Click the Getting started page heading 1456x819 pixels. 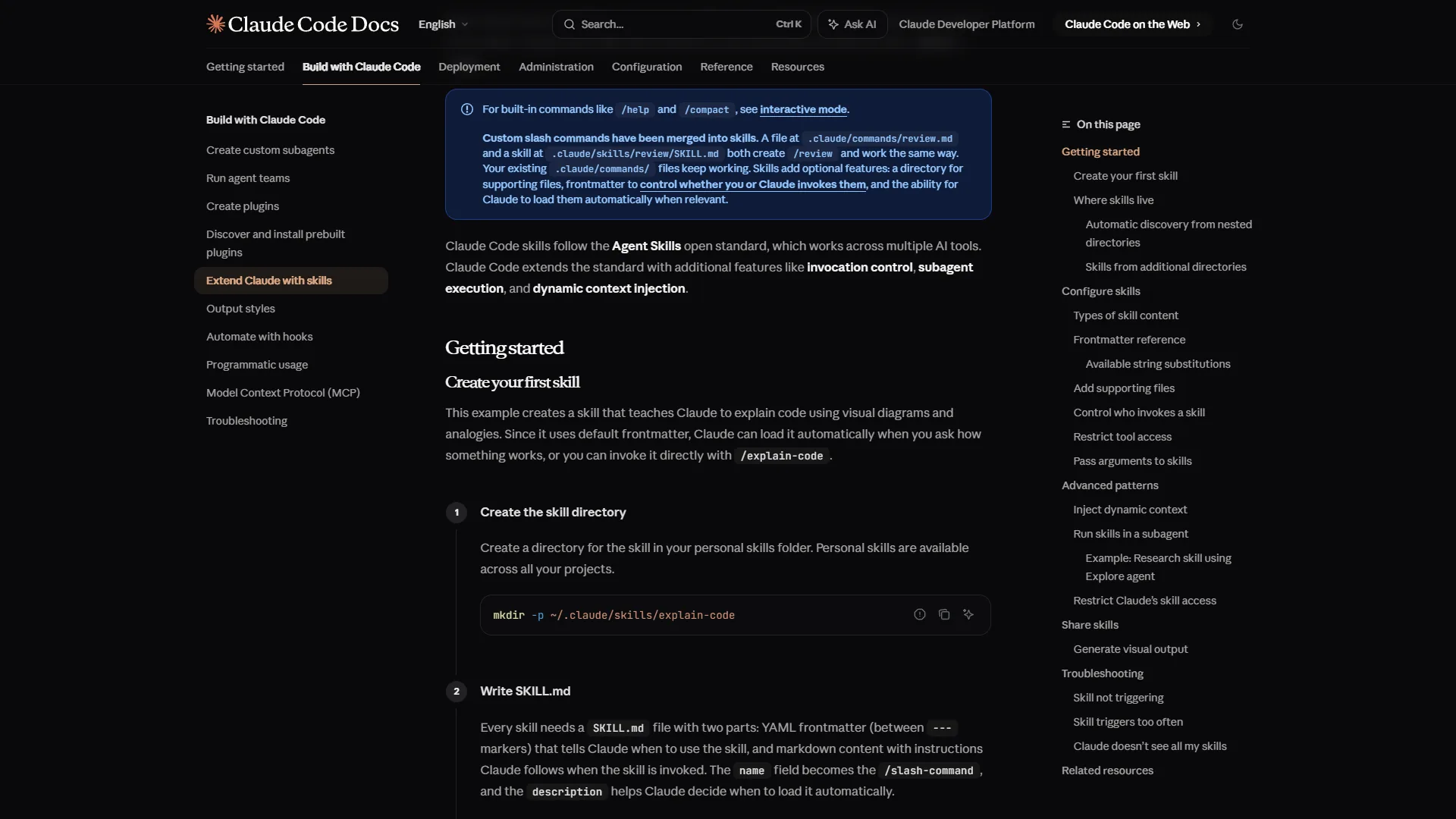(x=504, y=348)
